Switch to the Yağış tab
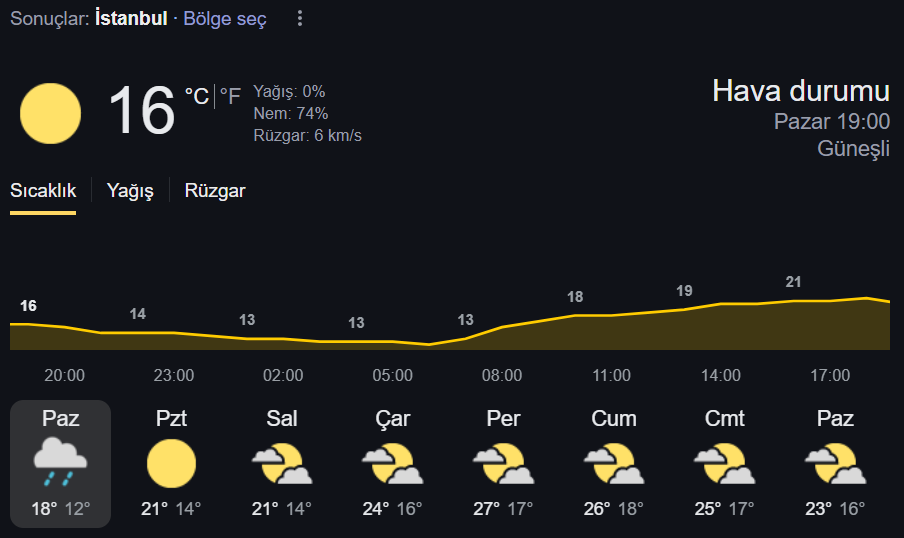Screen dimensions: 904x538 130,191
